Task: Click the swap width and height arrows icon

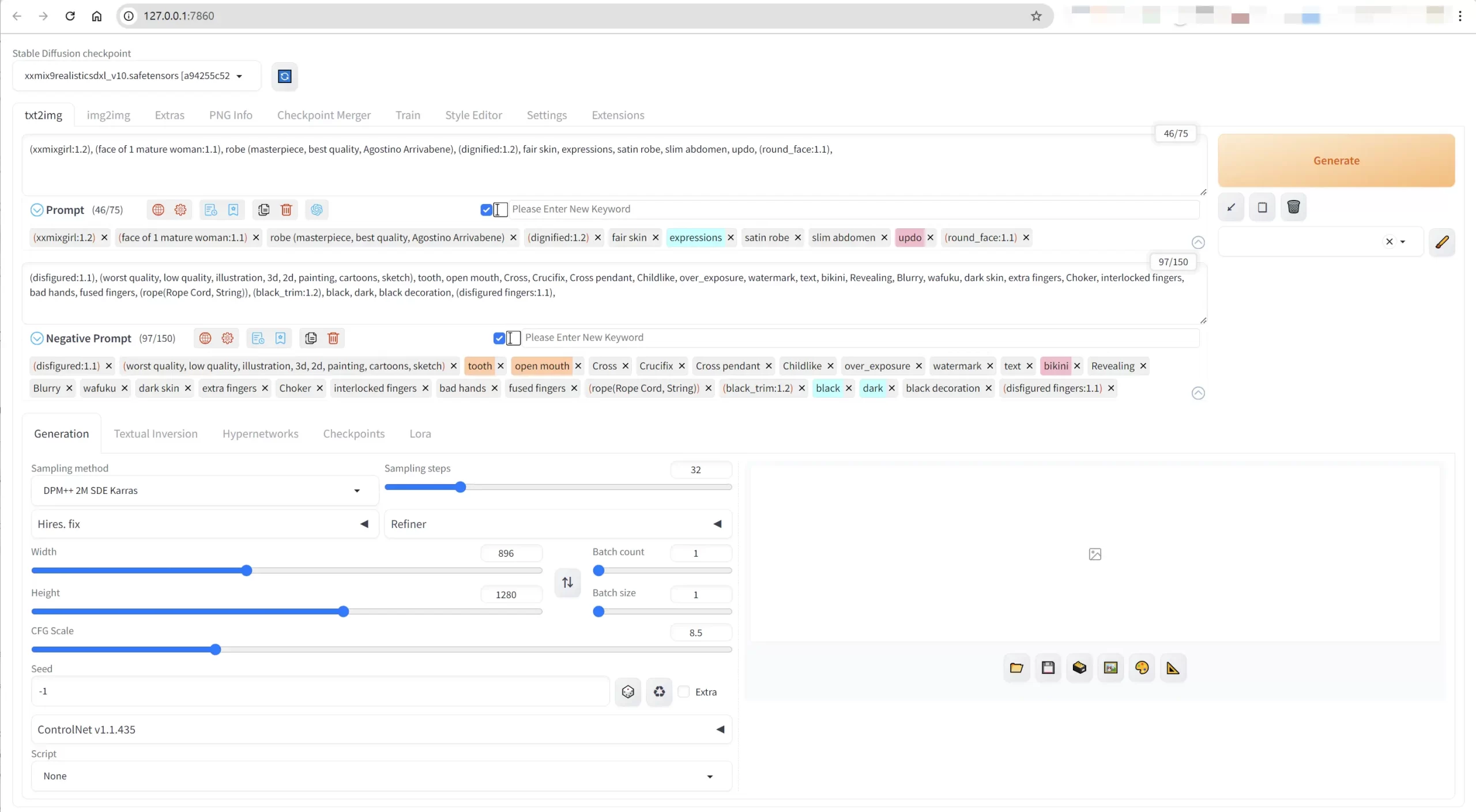Action: [567, 582]
